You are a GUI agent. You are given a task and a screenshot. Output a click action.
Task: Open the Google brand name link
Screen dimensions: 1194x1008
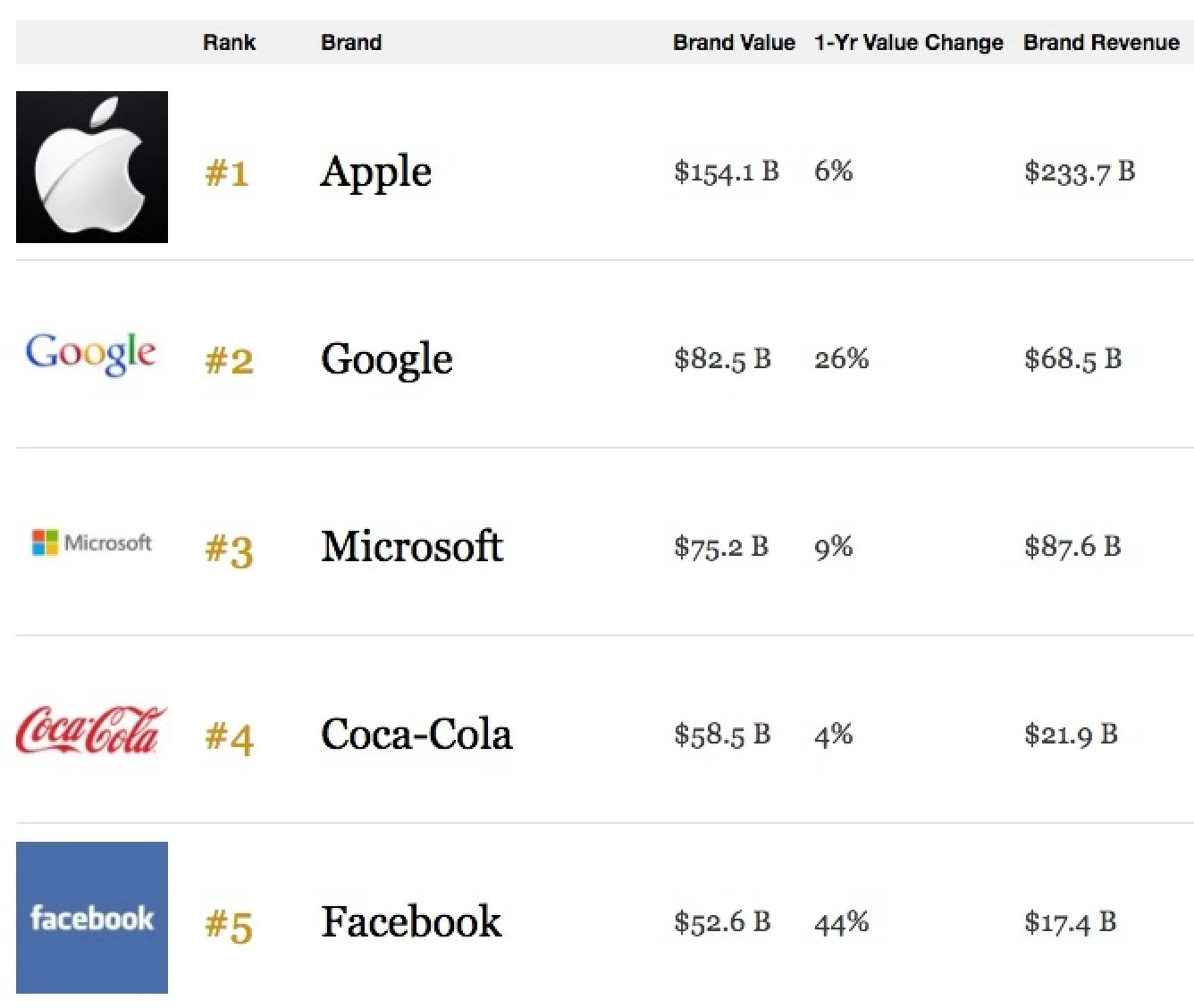[387, 359]
